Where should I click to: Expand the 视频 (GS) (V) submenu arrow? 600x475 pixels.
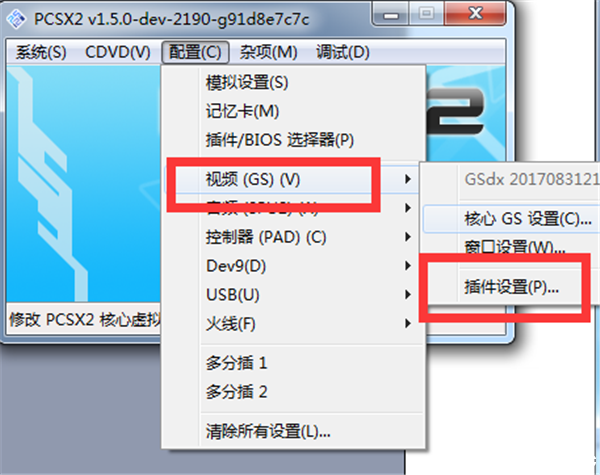[408, 179]
